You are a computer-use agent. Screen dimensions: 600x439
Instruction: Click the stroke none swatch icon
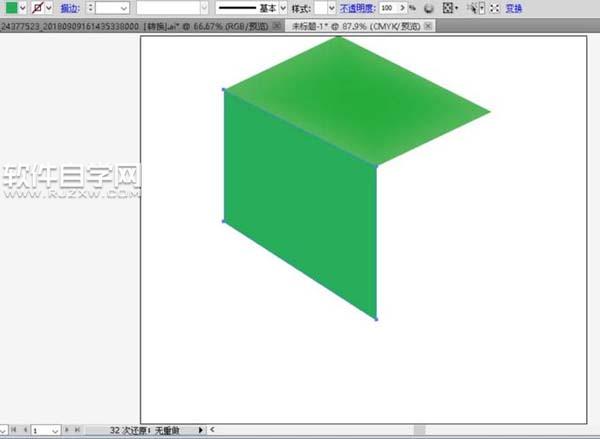click(37, 7)
